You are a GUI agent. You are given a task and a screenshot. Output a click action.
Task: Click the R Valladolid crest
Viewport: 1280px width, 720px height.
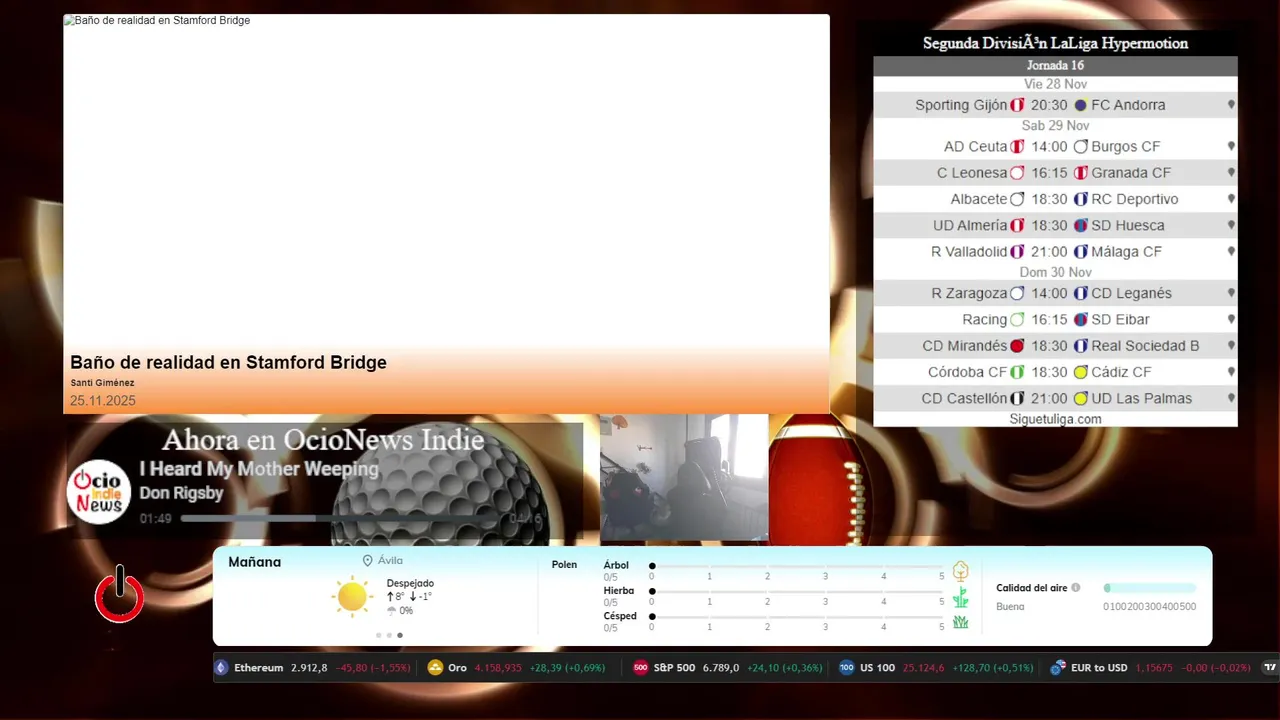coord(1017,252)
